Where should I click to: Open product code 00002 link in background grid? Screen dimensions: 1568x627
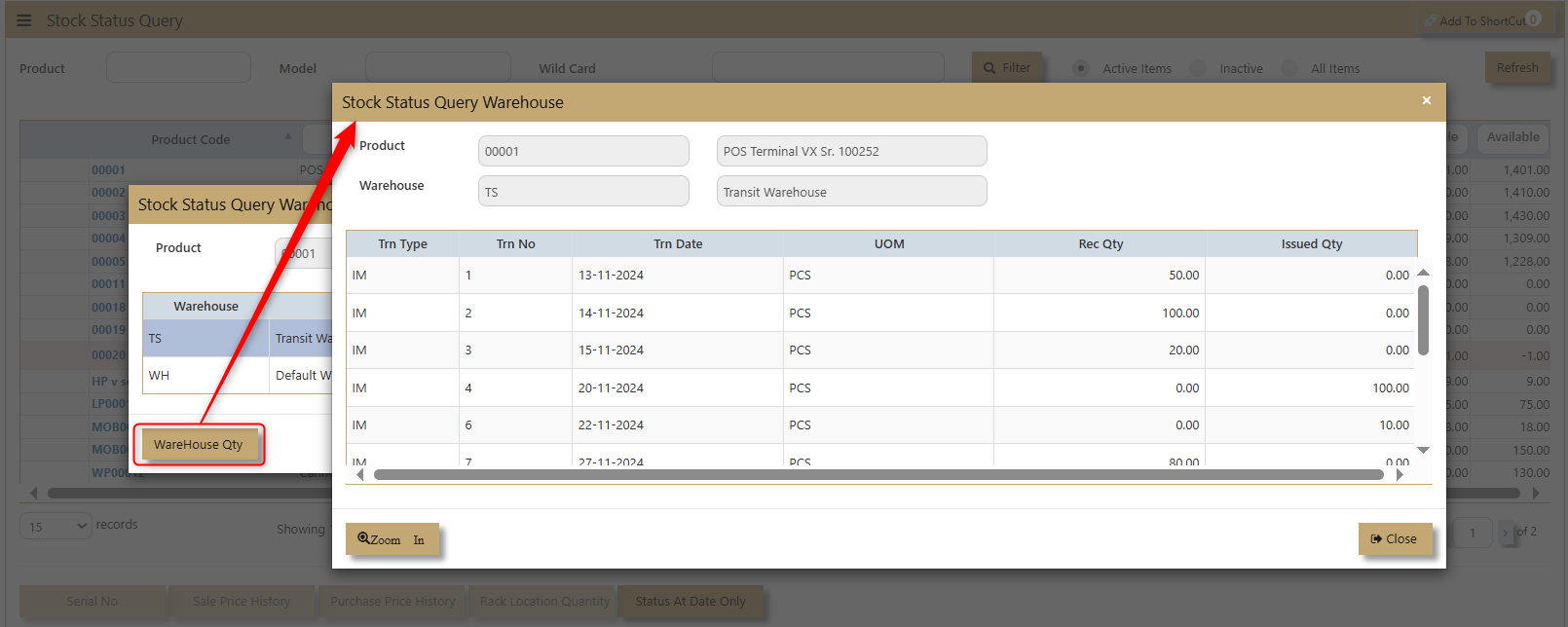click(x=108, y=193)
